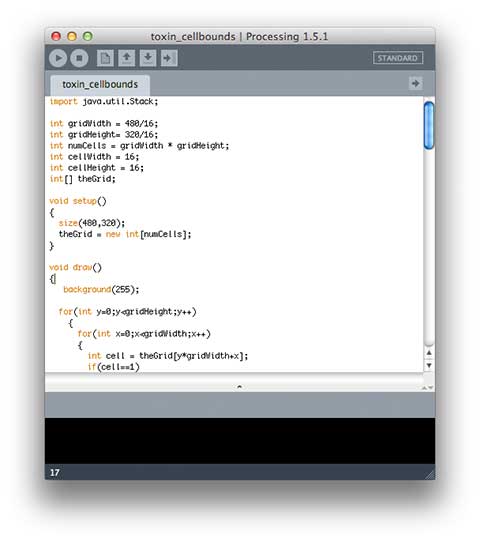Screen dimensions: 480x542
Task: Select the toxin_cellbounds tab
Action: click(100, 84)
